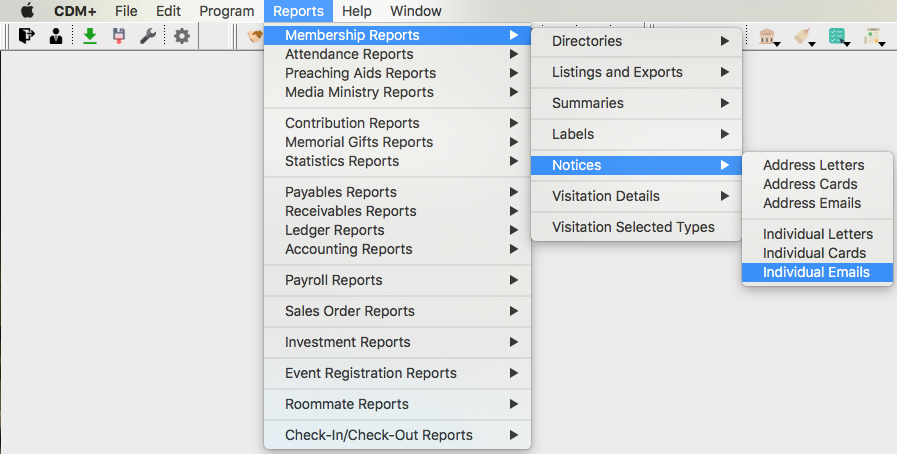Click the exit door icon in toolbar
Screen dimensions: 897x454
point(27,36)
